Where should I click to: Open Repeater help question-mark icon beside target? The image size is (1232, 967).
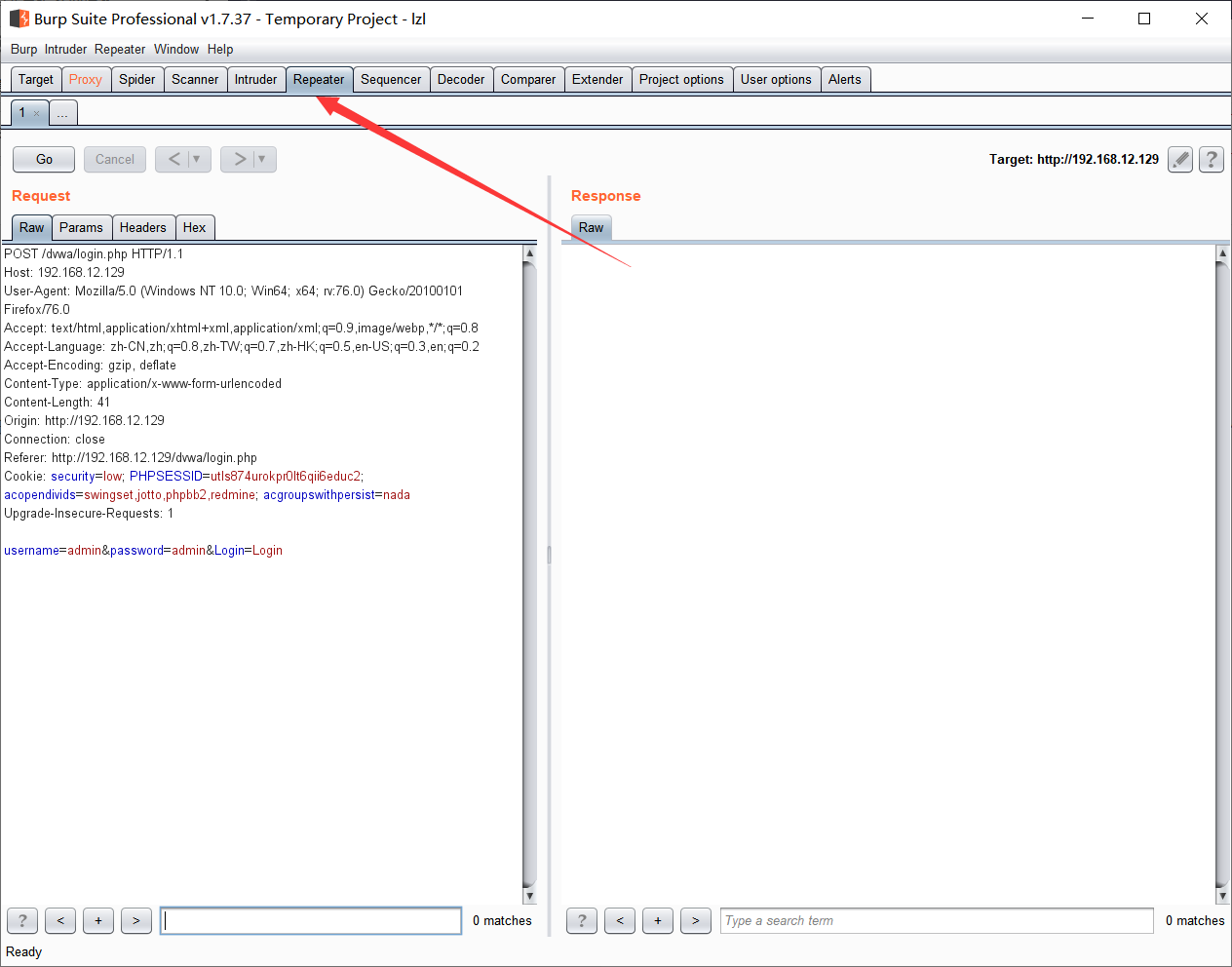[1212, 159]
